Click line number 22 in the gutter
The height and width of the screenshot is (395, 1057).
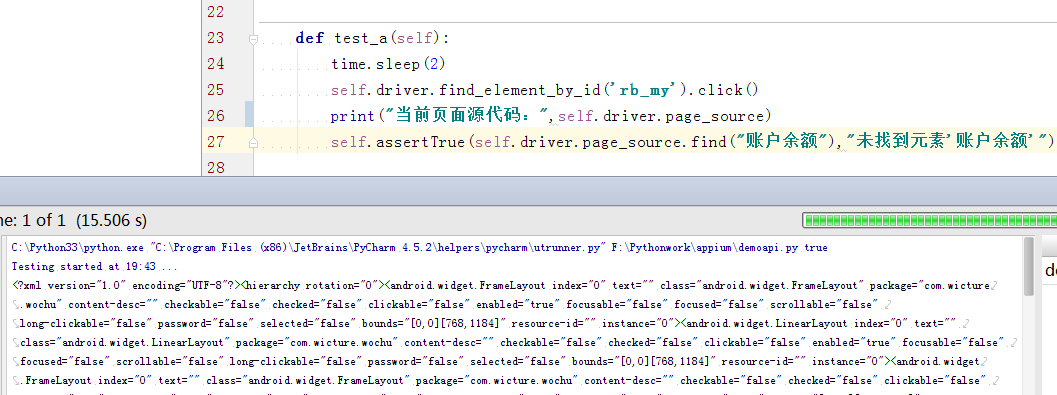(216, 12)
